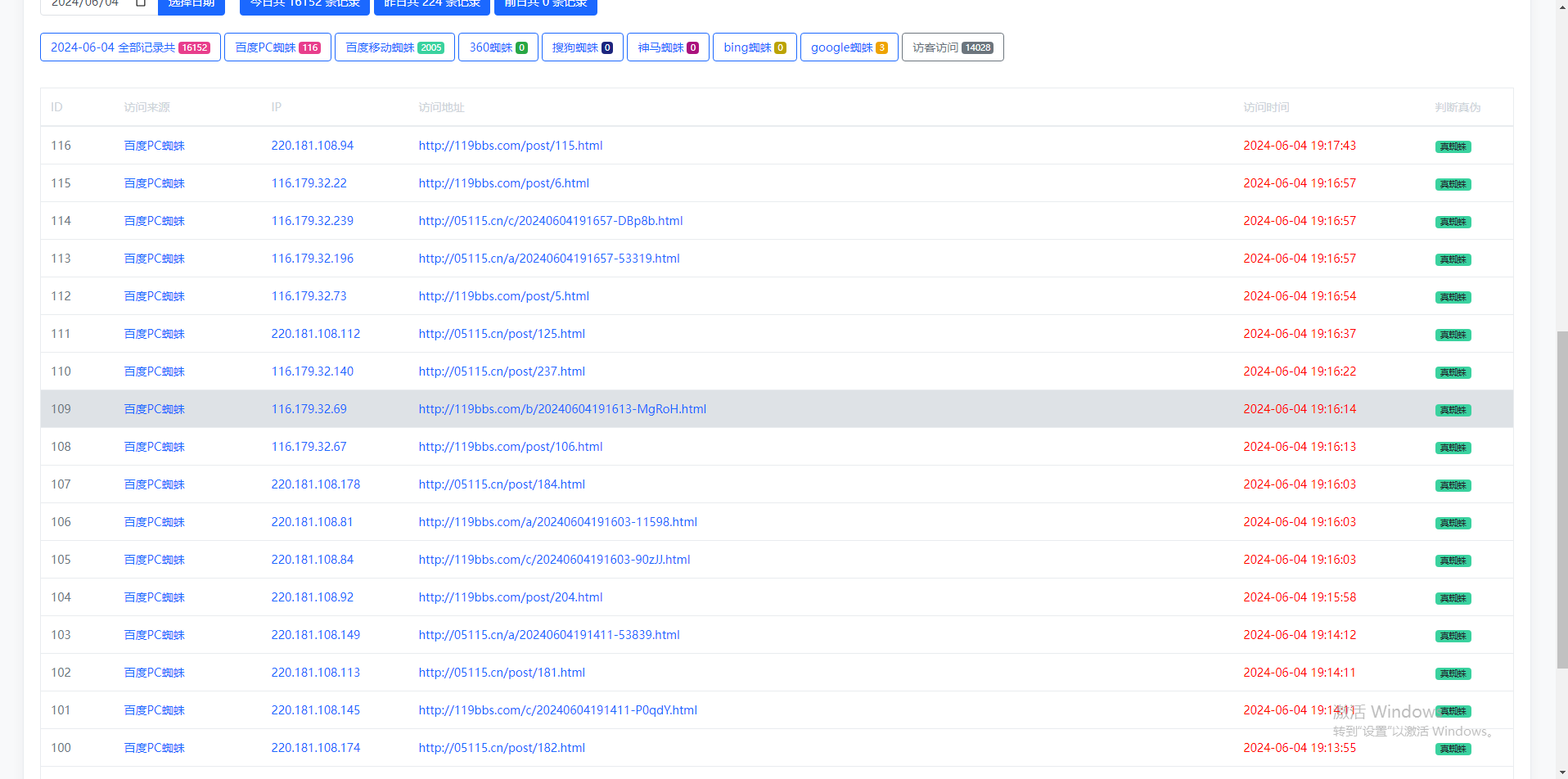Open link http://119bbs.com/post/6.html
This screenshot has width=1568, height=779.
[504, 183]
